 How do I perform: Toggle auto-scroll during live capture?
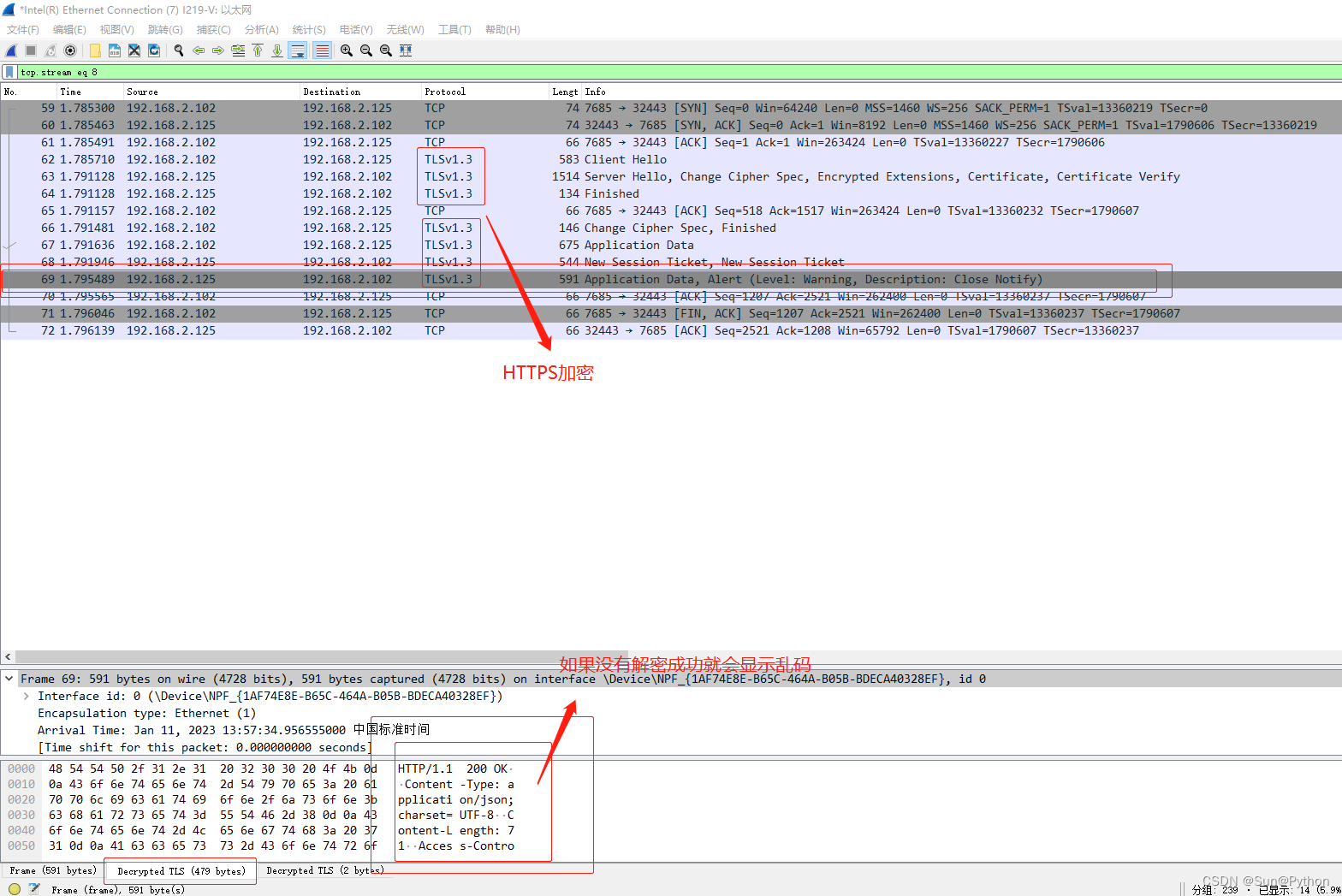tap(298, 50)
